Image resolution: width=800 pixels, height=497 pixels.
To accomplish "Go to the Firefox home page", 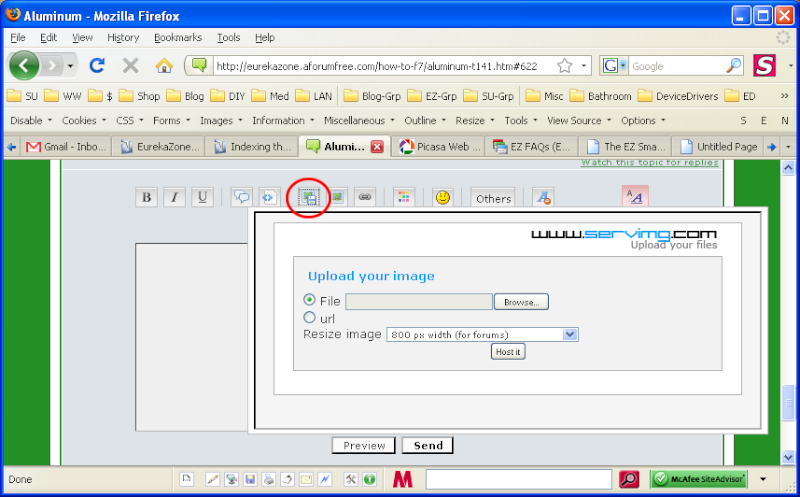I will 164,66.
